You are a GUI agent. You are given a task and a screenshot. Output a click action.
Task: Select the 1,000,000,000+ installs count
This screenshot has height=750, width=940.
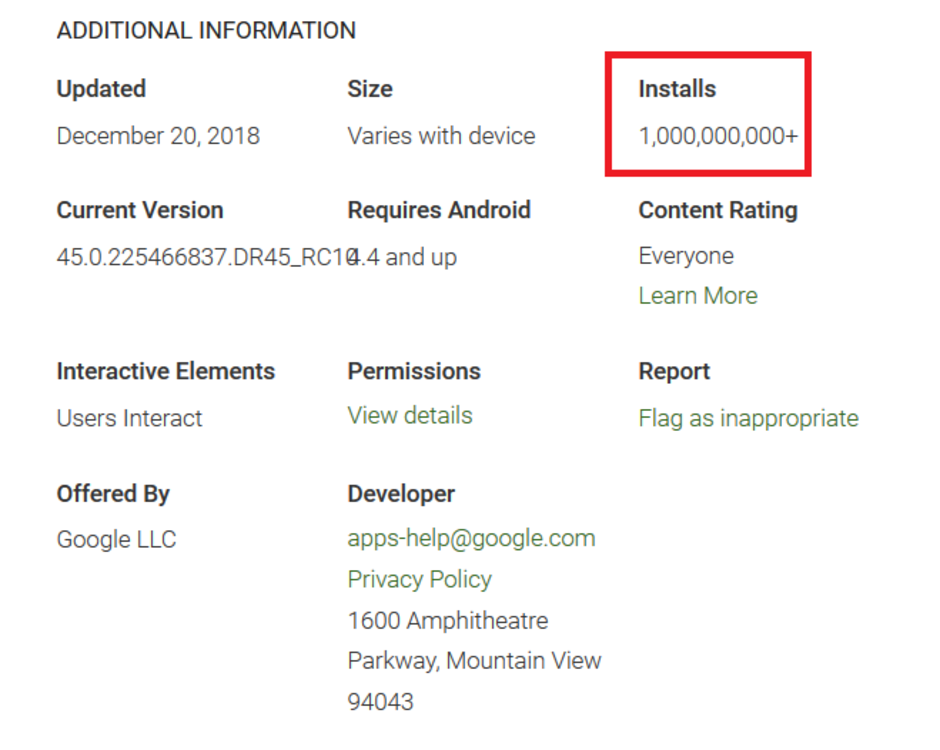718,136
